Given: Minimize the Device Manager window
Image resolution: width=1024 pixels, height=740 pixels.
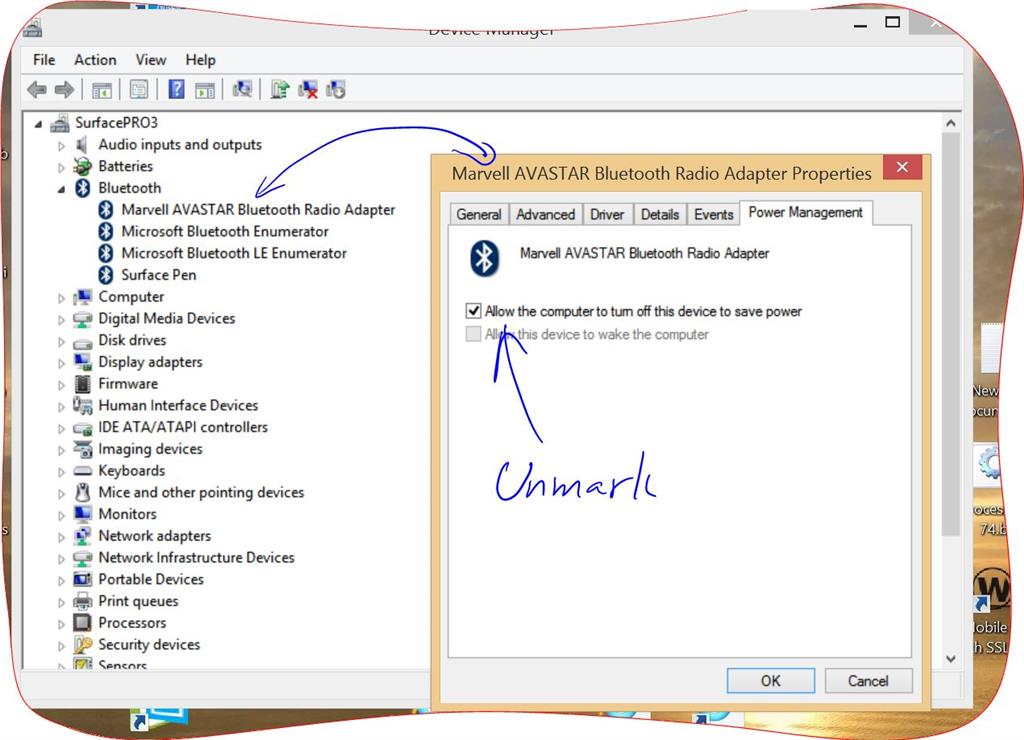Looking at the screenshot, I should 861,24.
